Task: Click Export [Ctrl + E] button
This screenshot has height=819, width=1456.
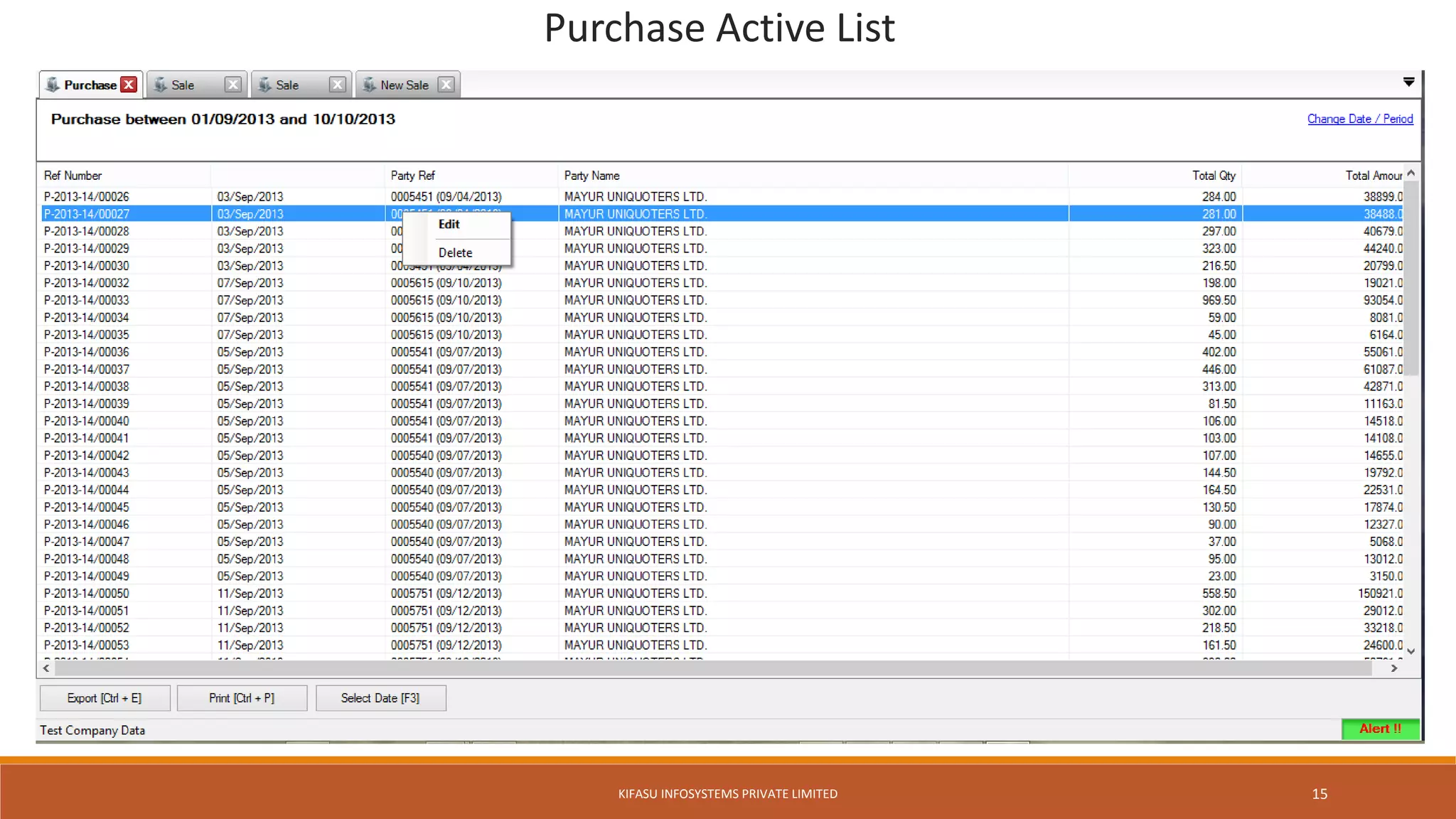Action: click(105, 698)
